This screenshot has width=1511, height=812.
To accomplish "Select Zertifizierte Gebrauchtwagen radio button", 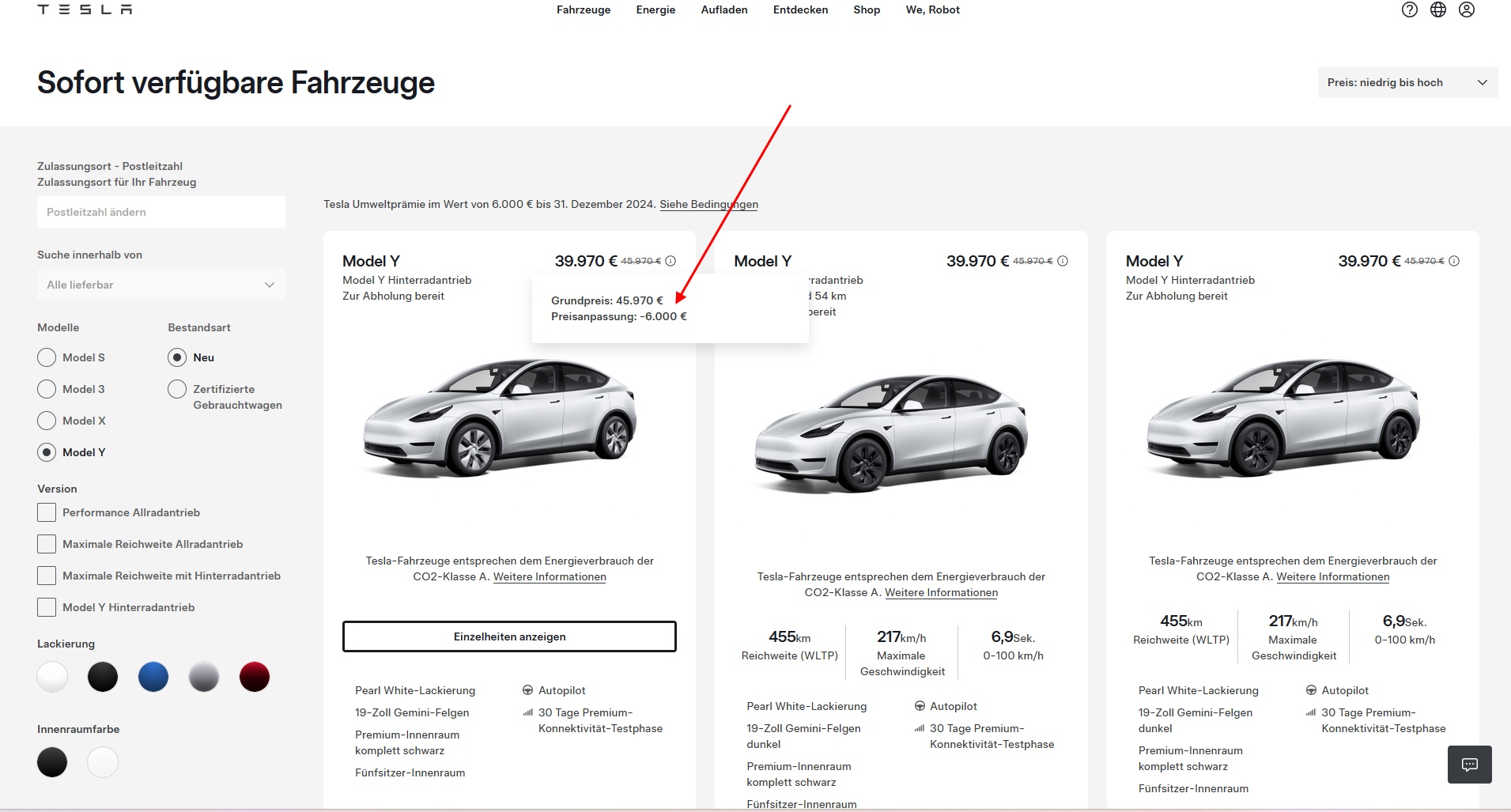I will tap(177, 389).
